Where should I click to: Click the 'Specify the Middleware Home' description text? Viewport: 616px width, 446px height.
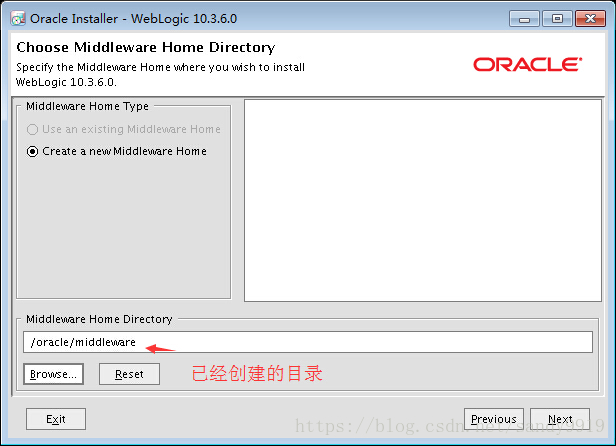tap(160, 74)
